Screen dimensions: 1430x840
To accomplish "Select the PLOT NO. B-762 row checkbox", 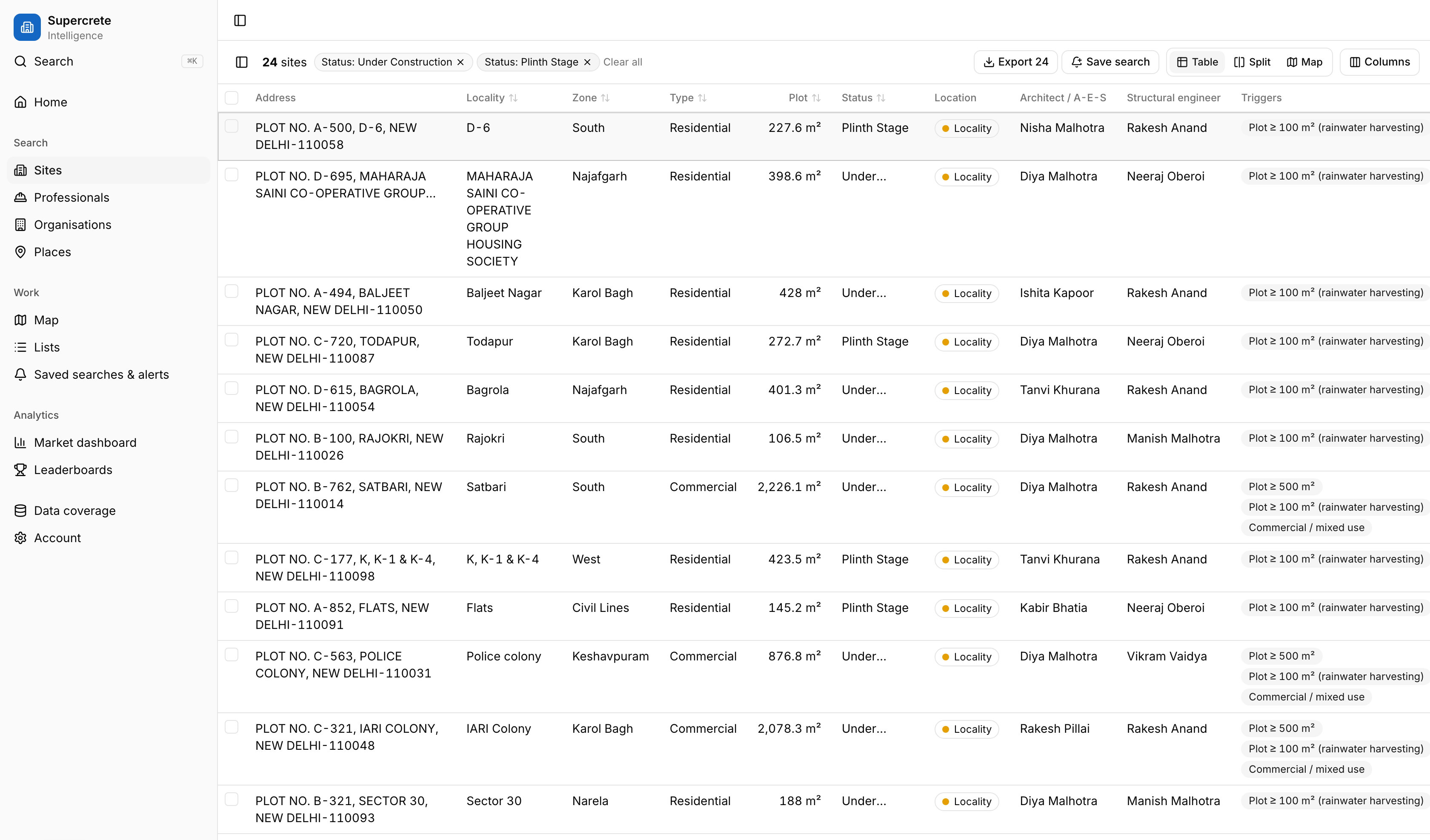I will pyautogui.click(x=232, y=485).
